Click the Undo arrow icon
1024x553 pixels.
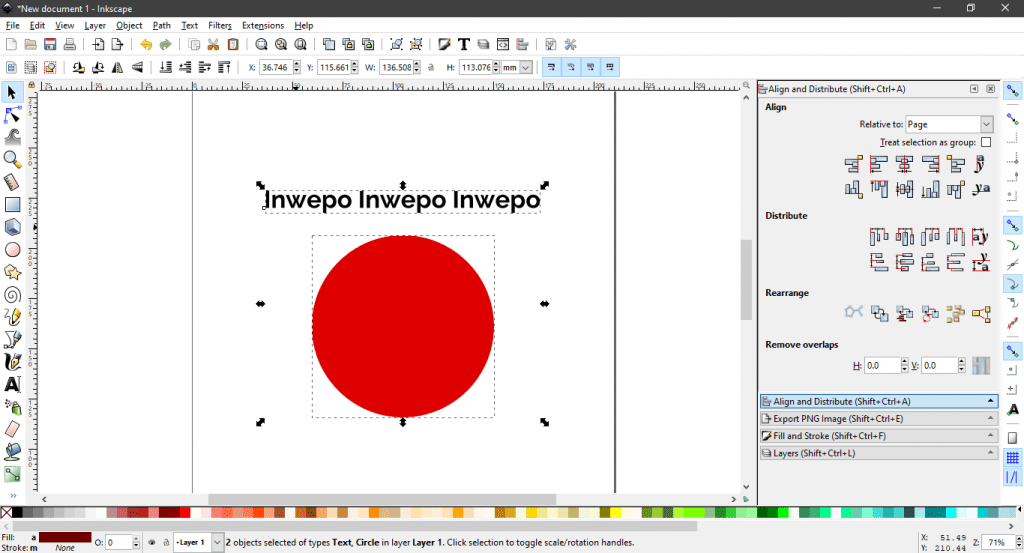pyautogui.click(x=146, y=44)
